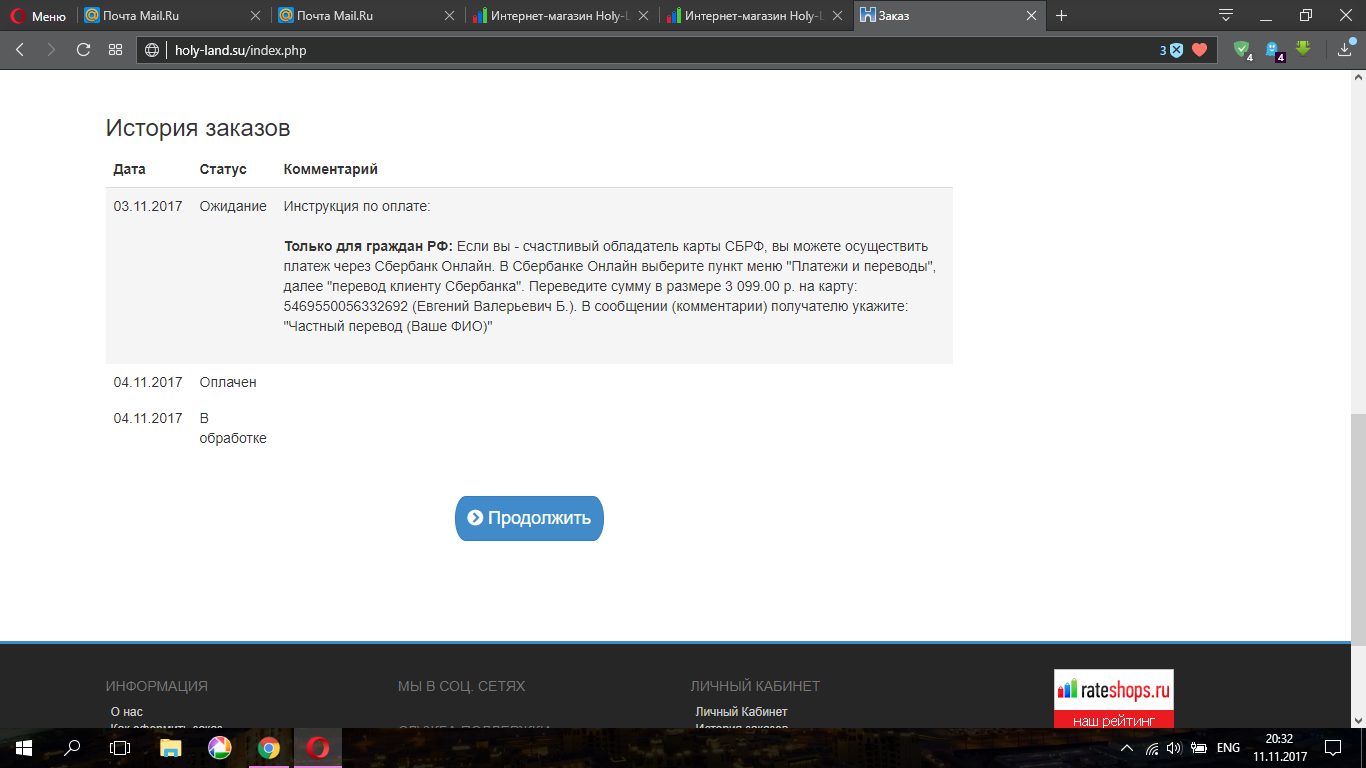
Task: Open the tab menu icon beside the minimize button
Action: (x=1226, y=16)
